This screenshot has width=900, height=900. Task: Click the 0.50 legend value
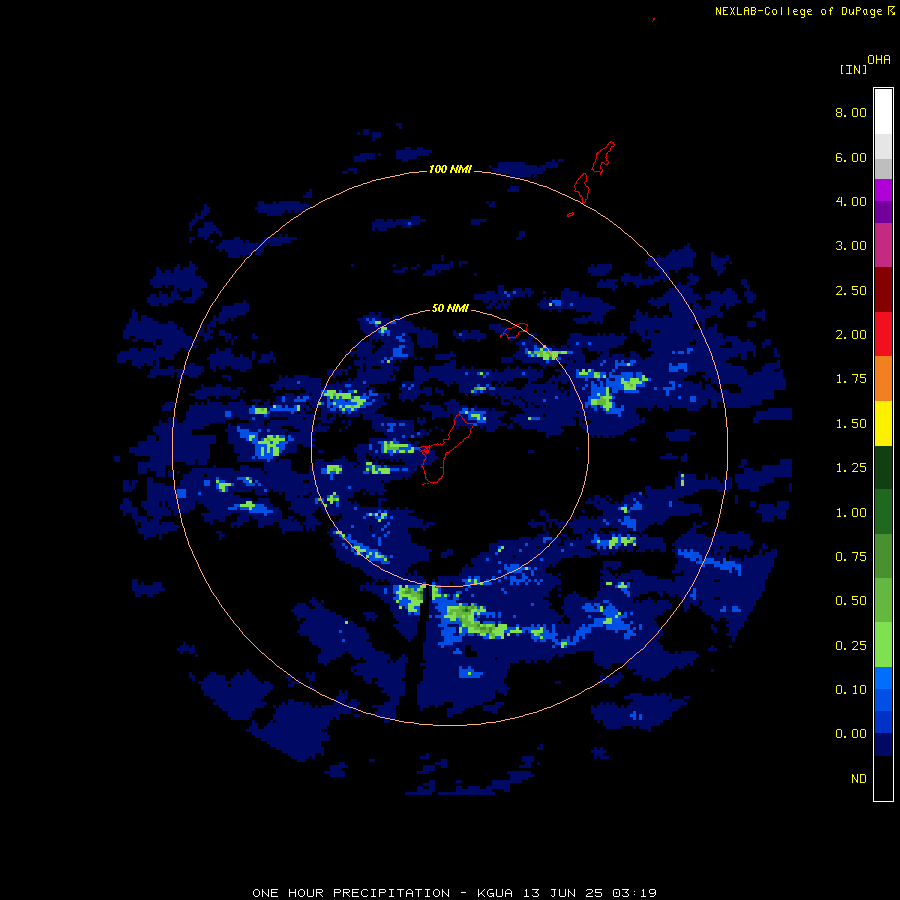coord(851,601)
